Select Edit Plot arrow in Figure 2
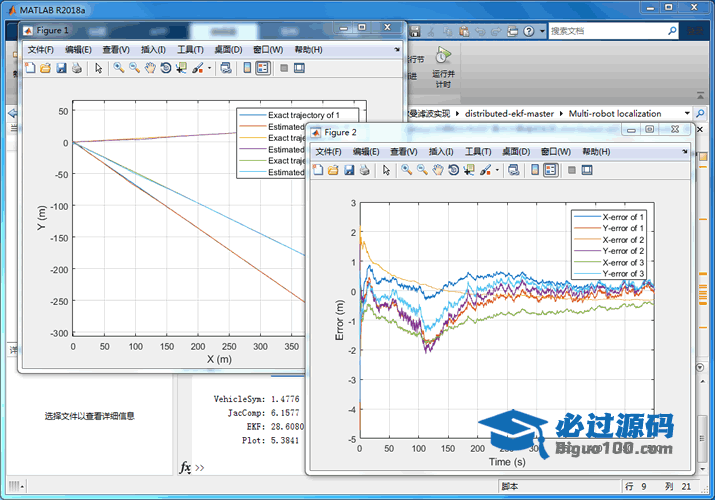The width and height of the screenshot is (715, 500). click(386, 170)
